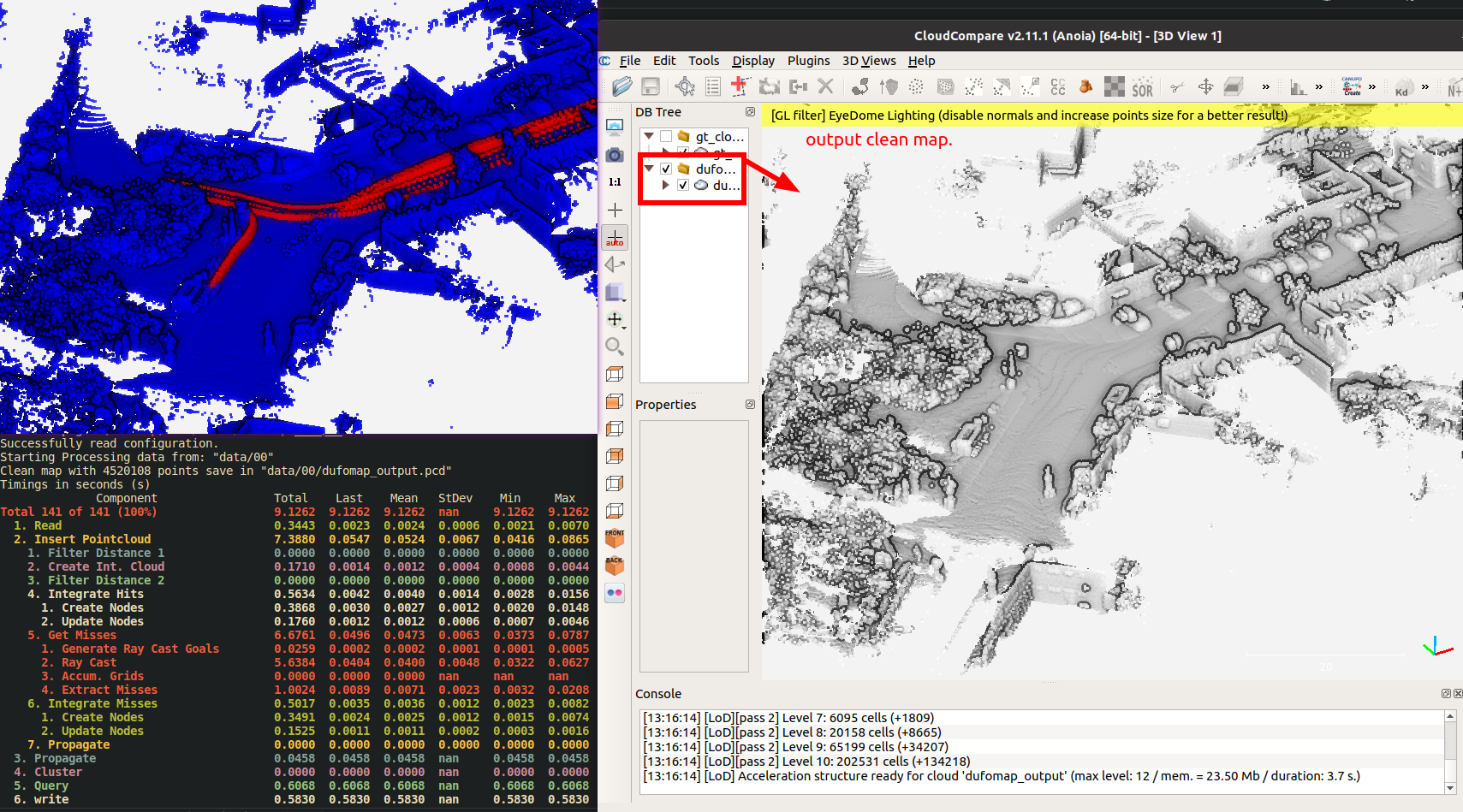Click the 'Acceleration structure ready' console line

(1002, 776)
